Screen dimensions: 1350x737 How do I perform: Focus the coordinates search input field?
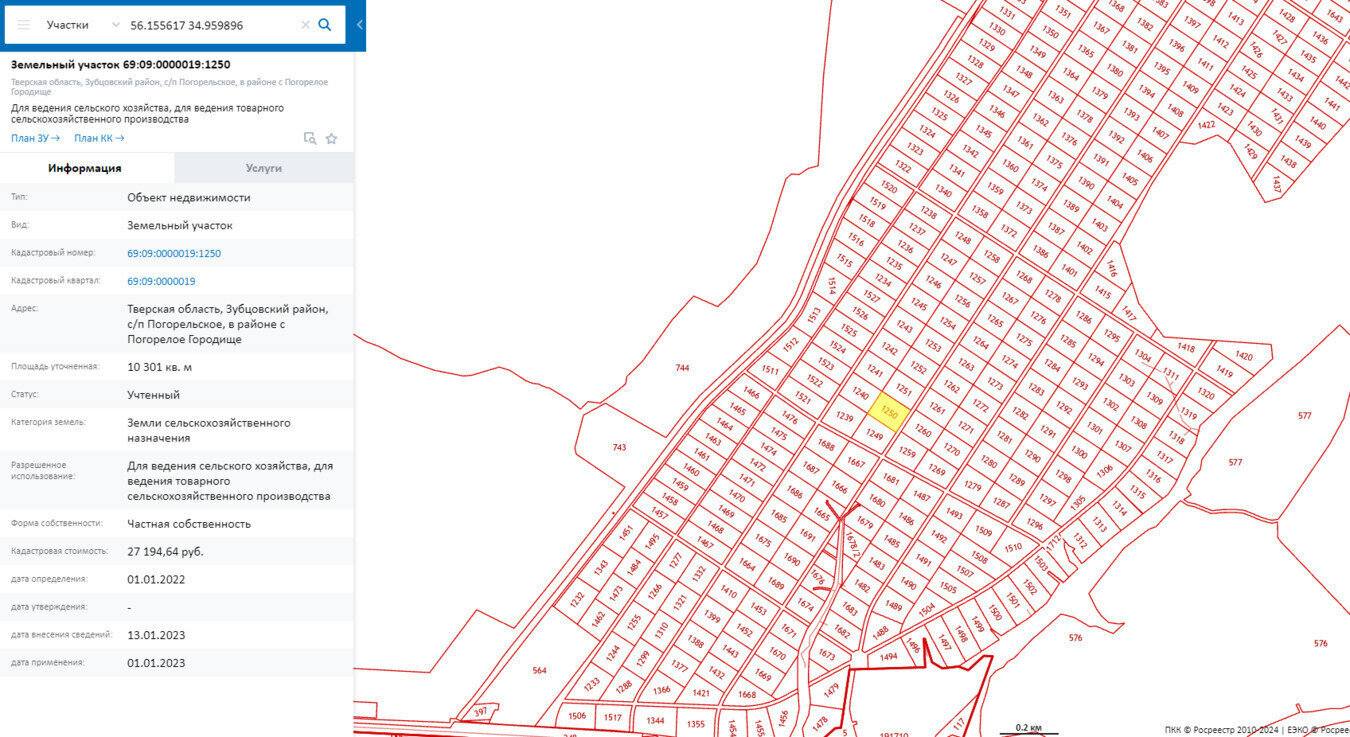[x=210, y=25]
